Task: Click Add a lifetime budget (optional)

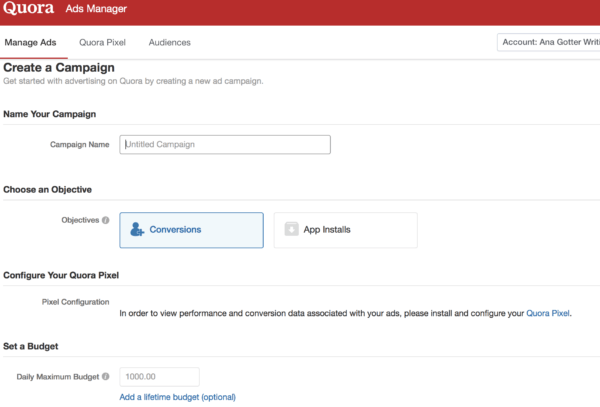Action: click(178, 397)
